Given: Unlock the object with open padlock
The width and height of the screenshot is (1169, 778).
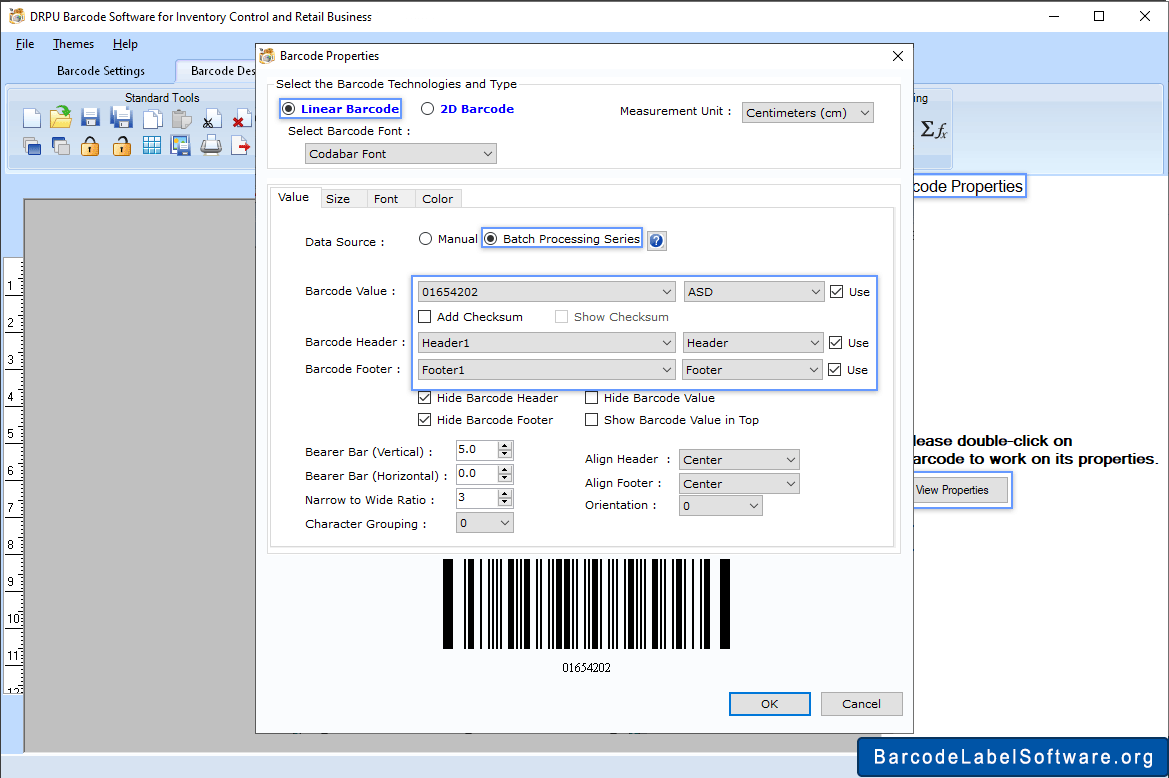Looking at the screenshot, I should coord(122,145).
